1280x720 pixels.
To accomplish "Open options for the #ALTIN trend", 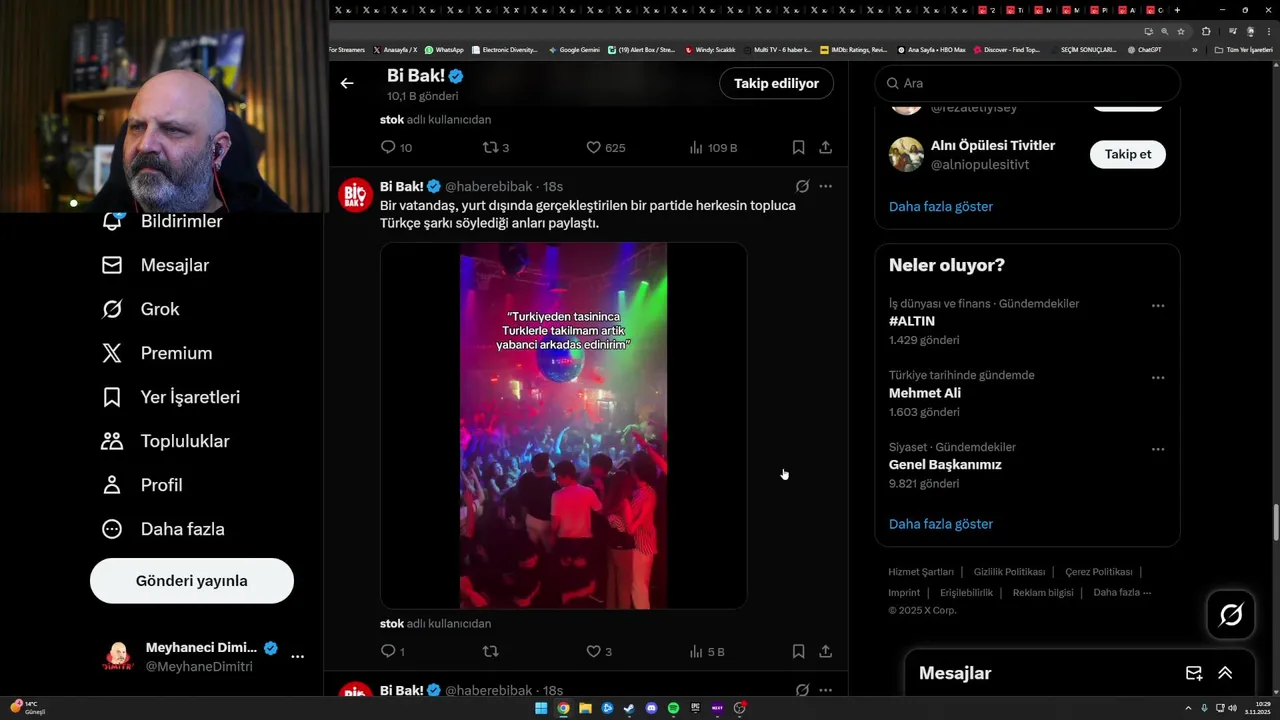I will [1158, 305].
